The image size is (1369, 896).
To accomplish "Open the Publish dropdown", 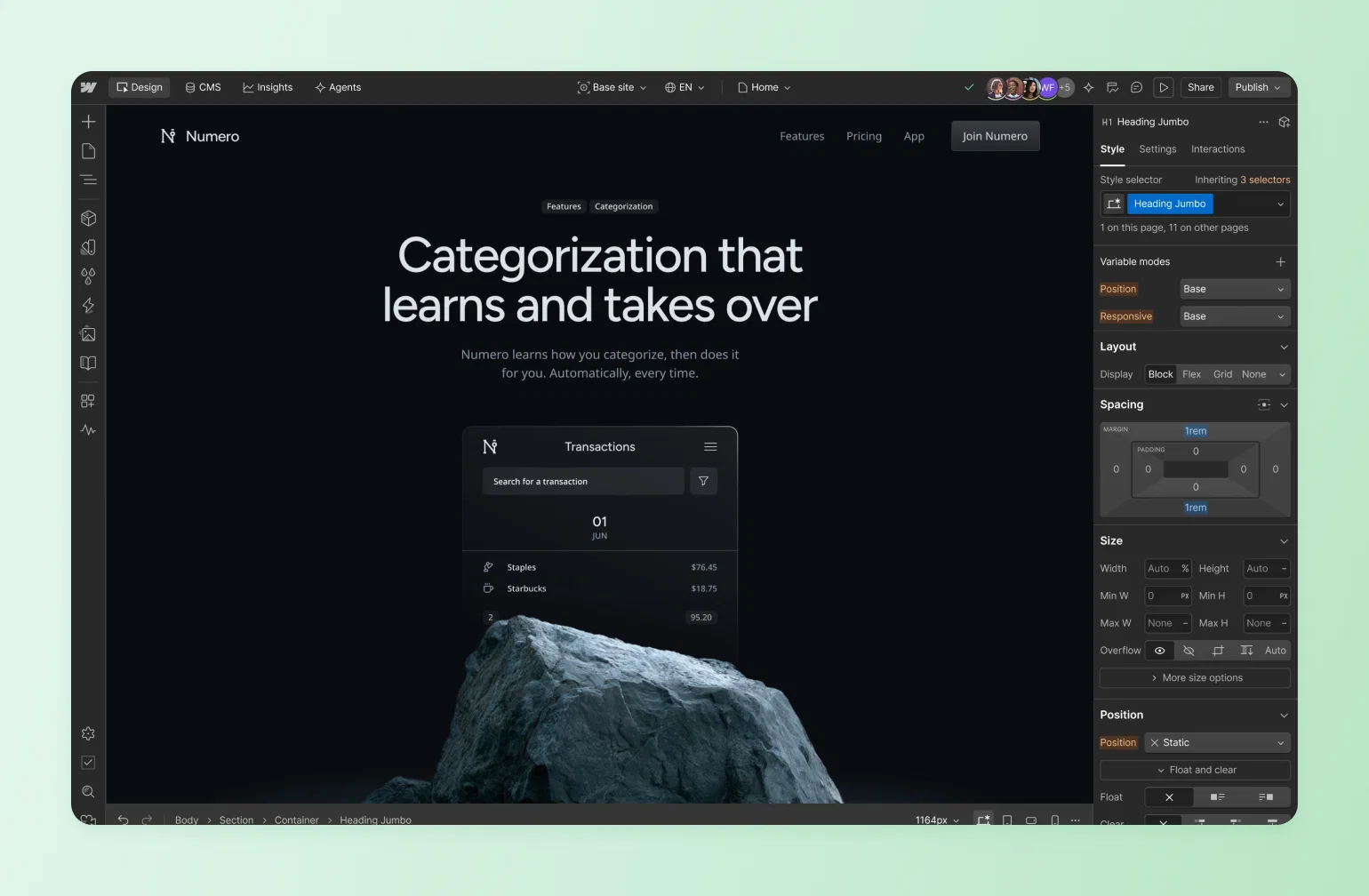I will tap(1258, 87).
